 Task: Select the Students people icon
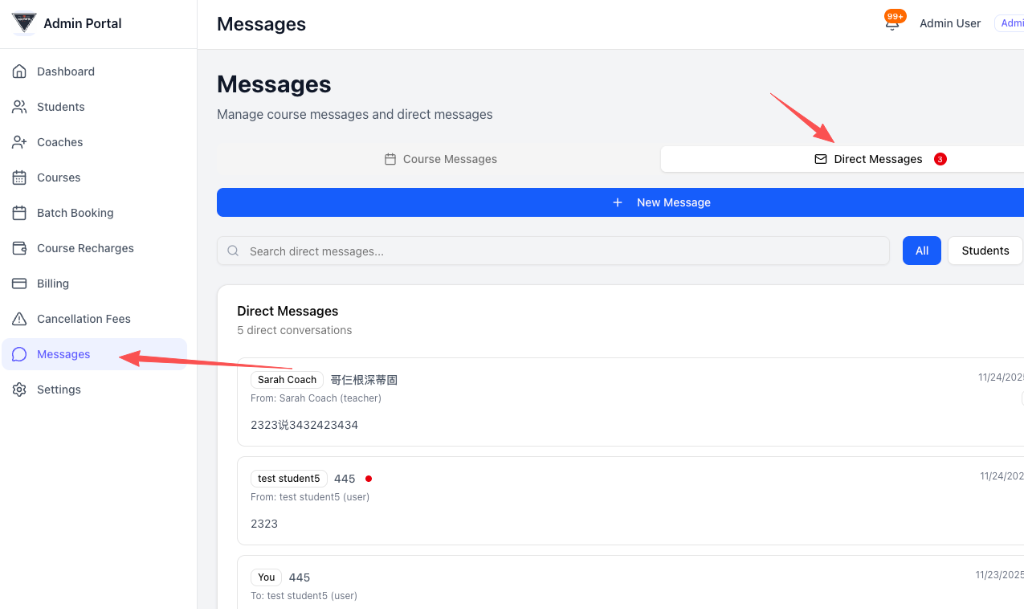pos(21,106)
